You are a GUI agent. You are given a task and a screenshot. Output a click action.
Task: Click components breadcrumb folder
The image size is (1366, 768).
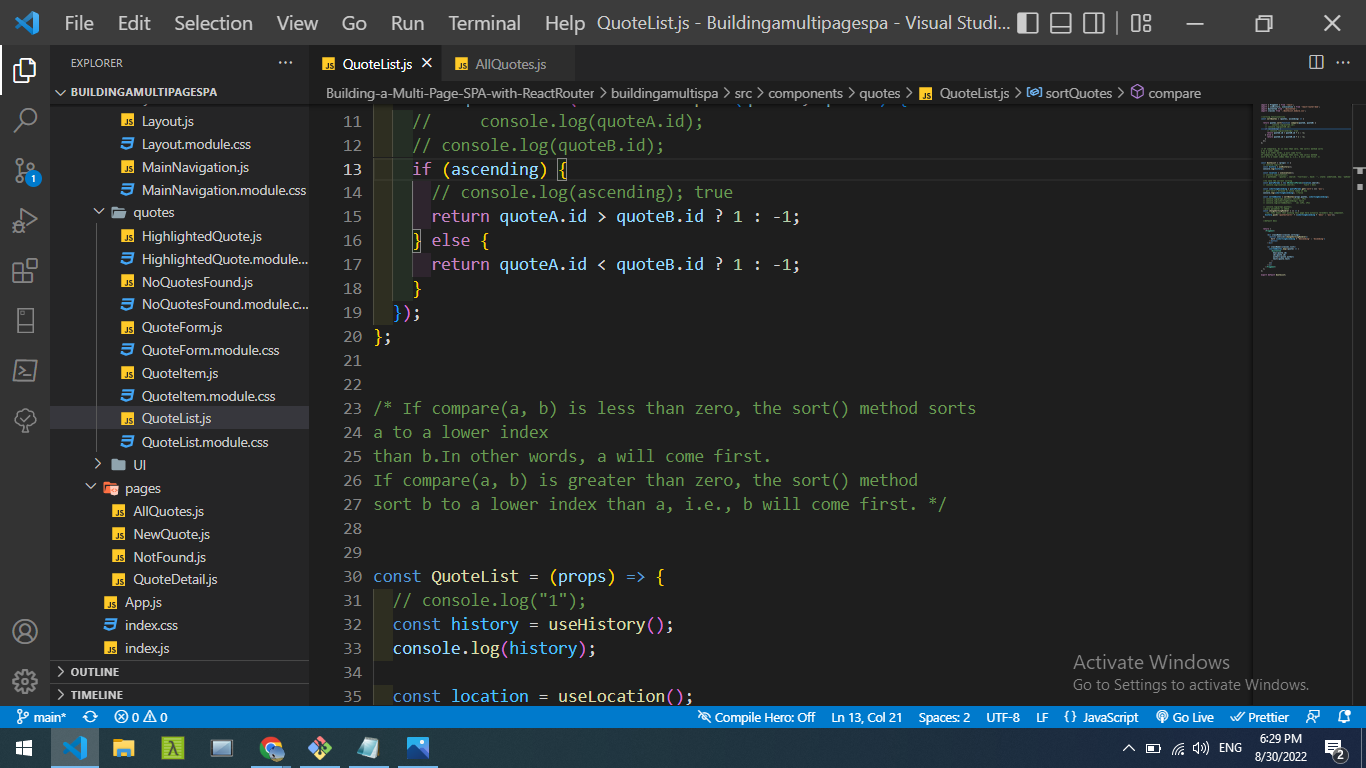click(x=805, y=93)
